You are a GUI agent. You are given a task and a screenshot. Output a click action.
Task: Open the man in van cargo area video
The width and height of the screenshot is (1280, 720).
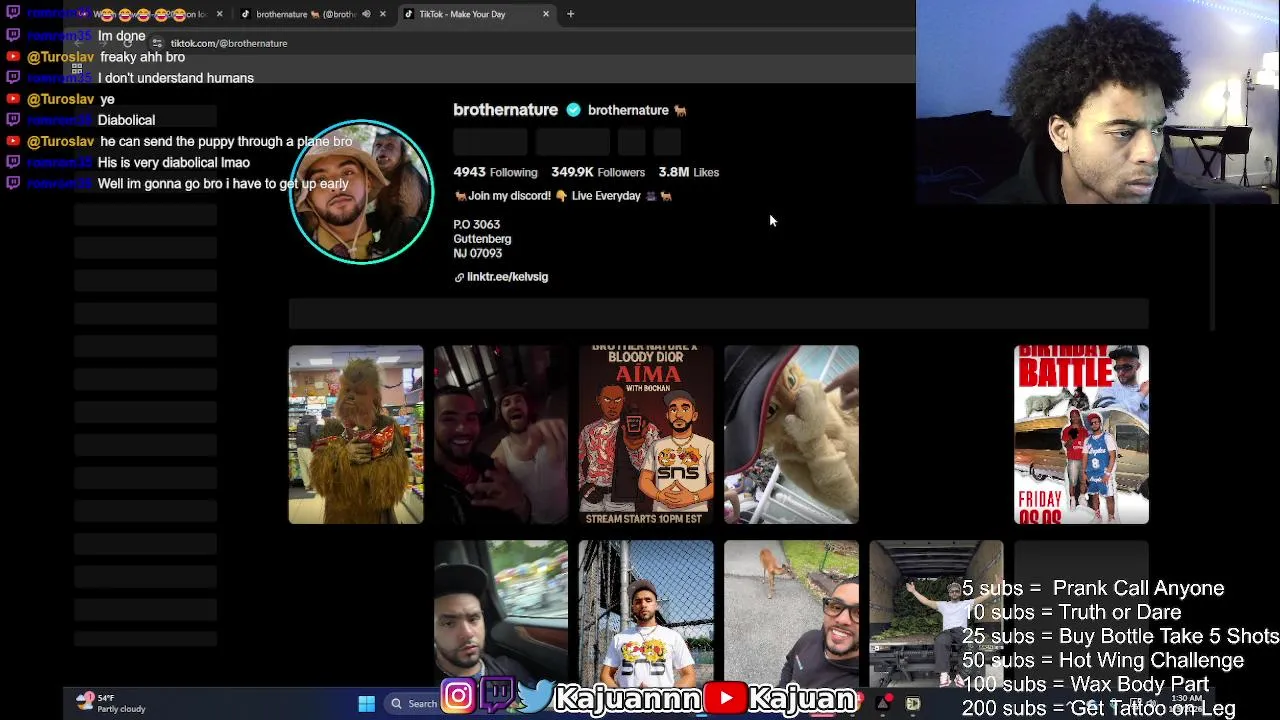(936, 614)
